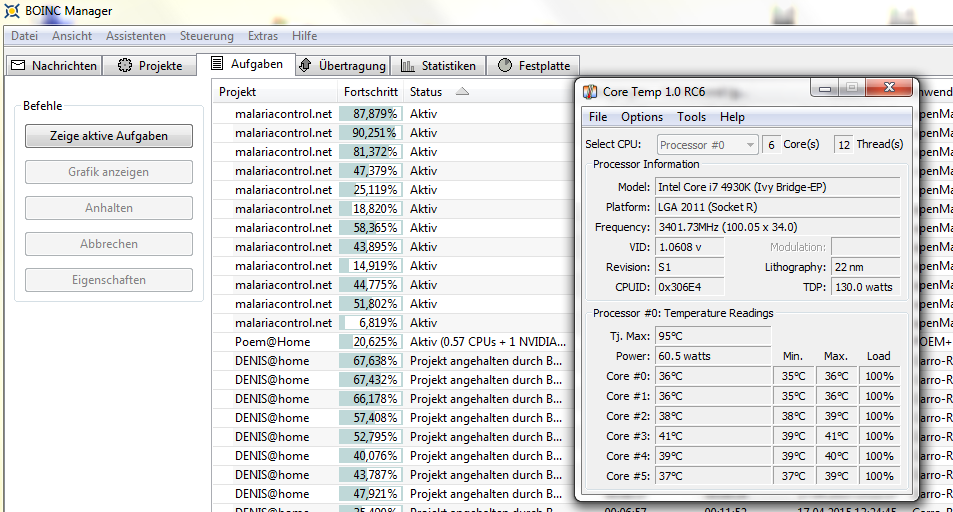Image resolution: width=953 pixels, height=512 pixels.
Task: Sort by the Projekt column header
Action: [275, 92]
